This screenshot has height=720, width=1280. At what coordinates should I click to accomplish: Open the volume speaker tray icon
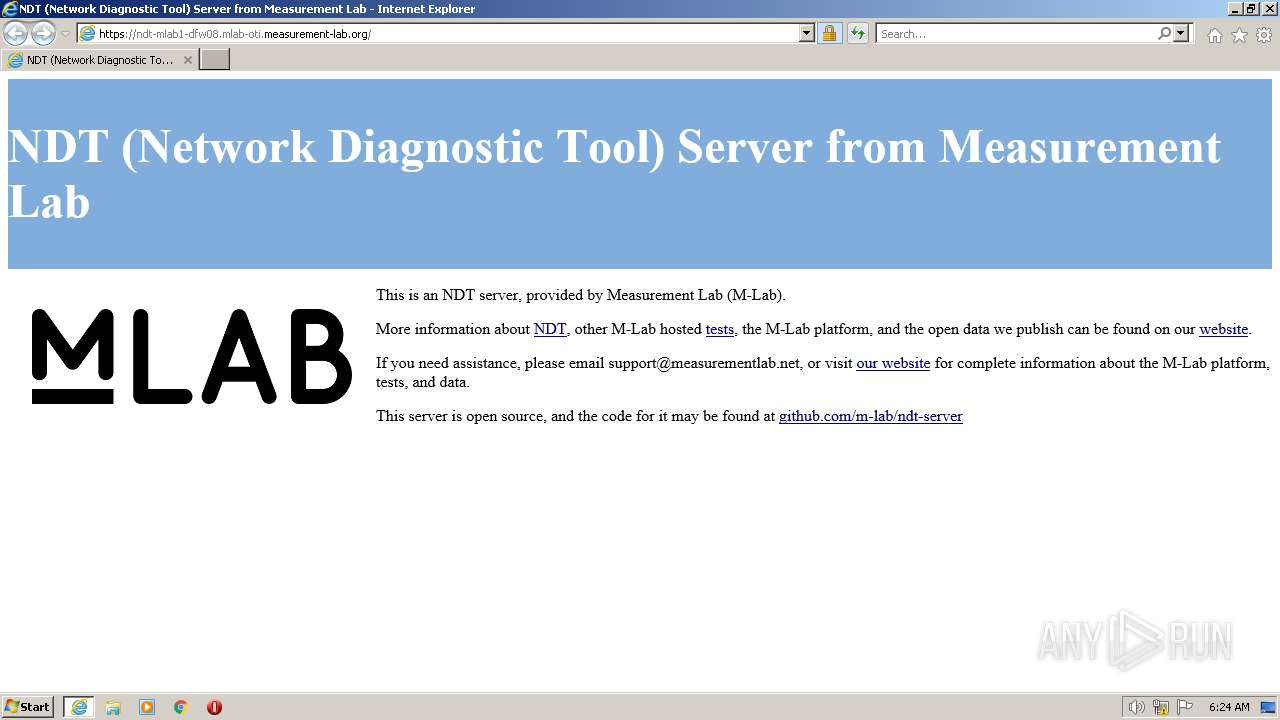[1137, 707]
